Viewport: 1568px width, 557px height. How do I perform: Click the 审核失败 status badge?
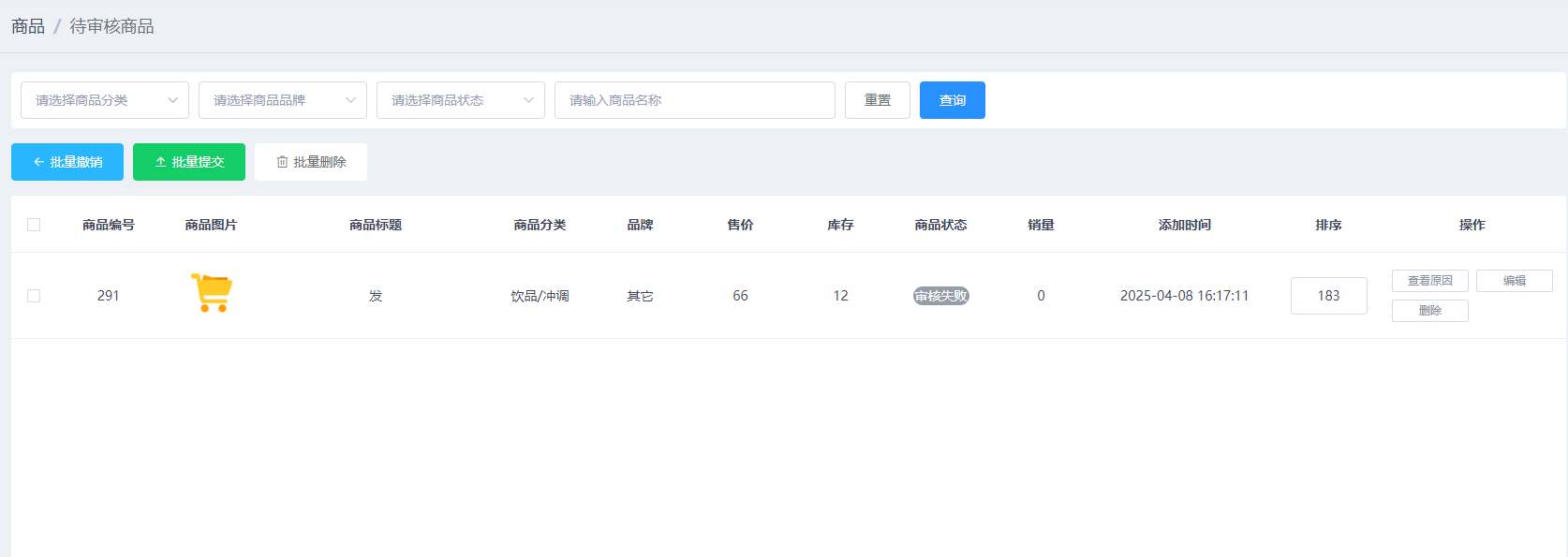pyautogui.click(x=940, y=296)
